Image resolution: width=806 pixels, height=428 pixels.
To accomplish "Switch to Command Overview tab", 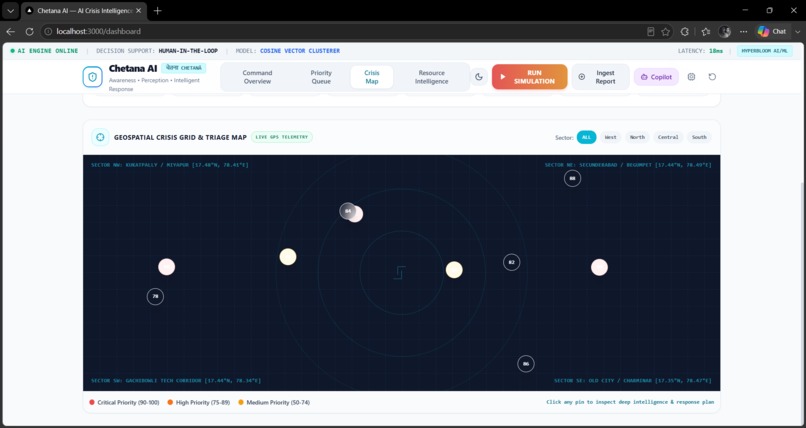I will (258, 77).
